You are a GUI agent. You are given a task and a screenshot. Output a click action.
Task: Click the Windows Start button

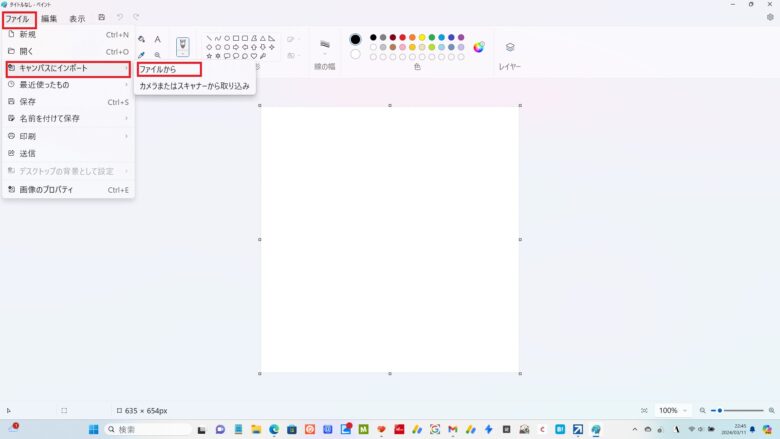click(93, 429)
